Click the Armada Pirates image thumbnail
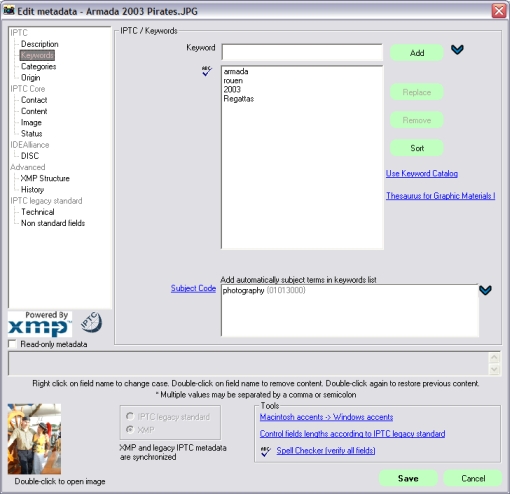510x494 pixels. (x=34, y=439)
